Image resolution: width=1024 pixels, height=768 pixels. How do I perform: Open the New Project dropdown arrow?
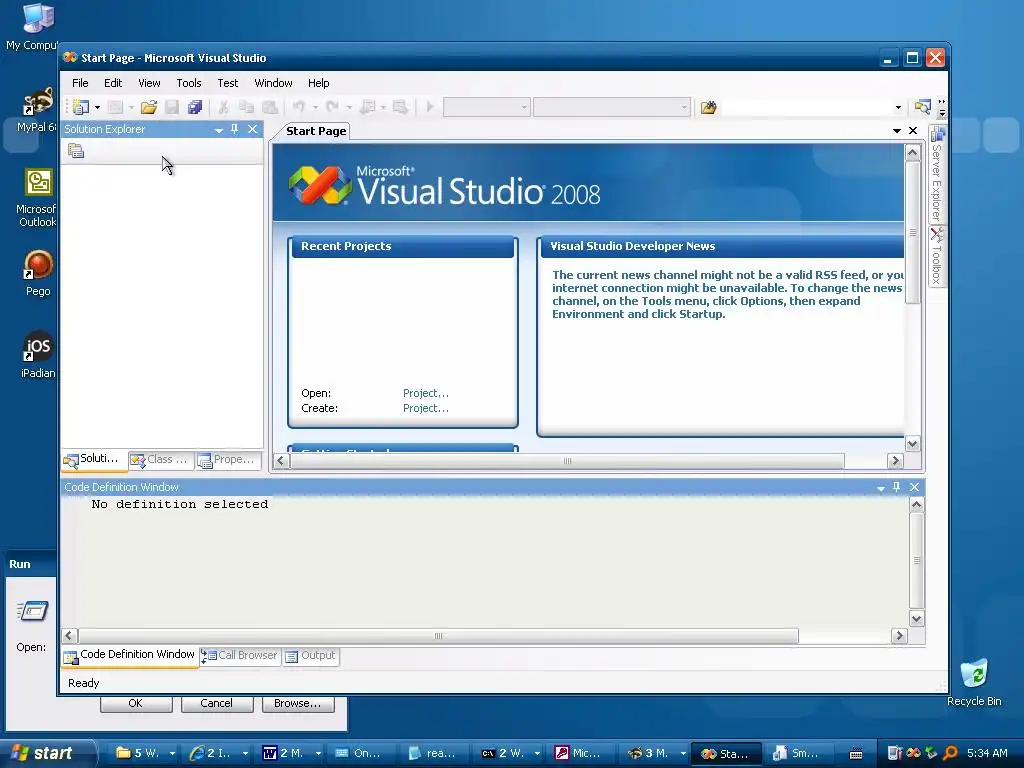tap(97, 107)
